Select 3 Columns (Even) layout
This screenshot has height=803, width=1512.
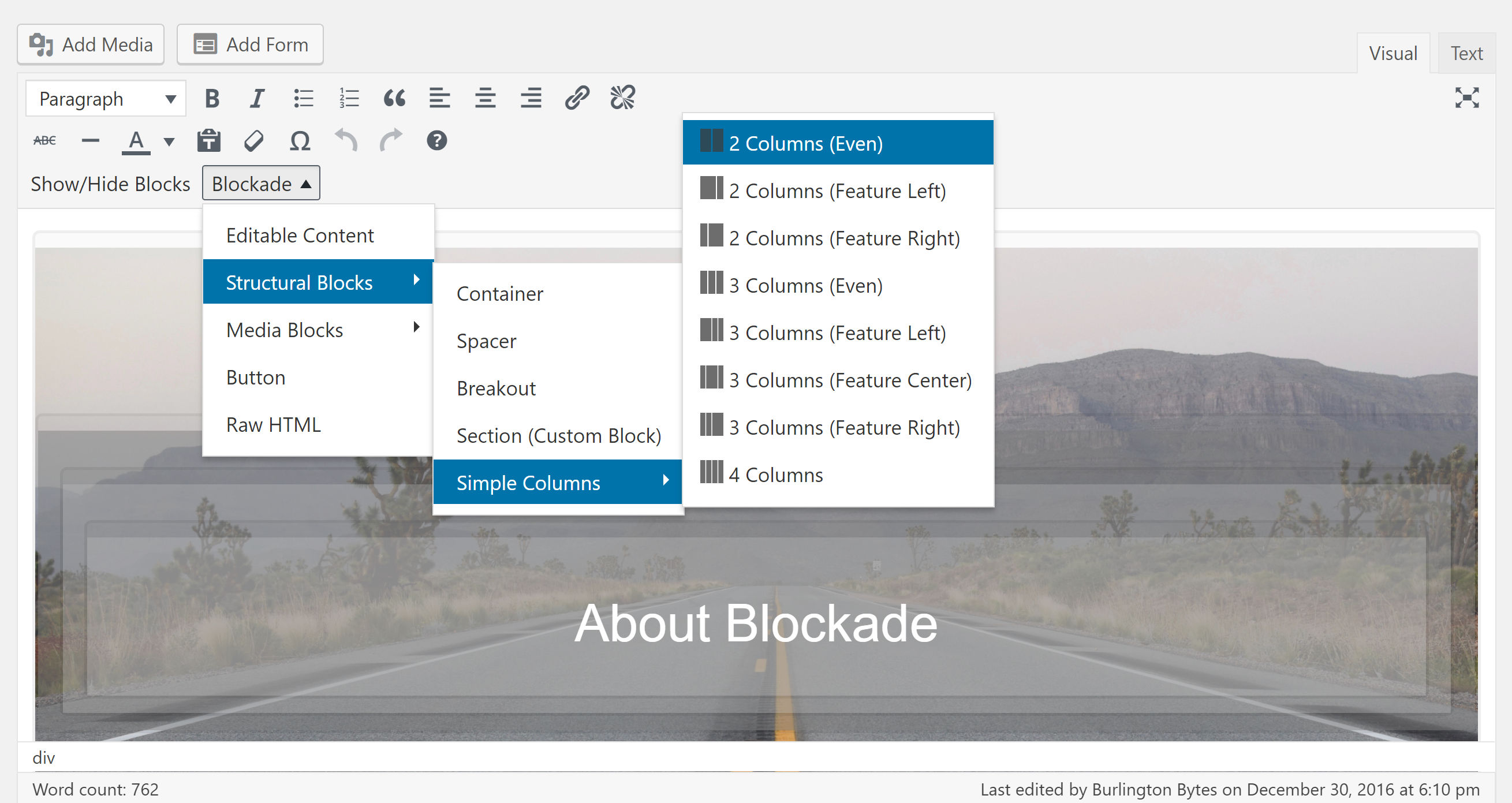tap(838, 285)
